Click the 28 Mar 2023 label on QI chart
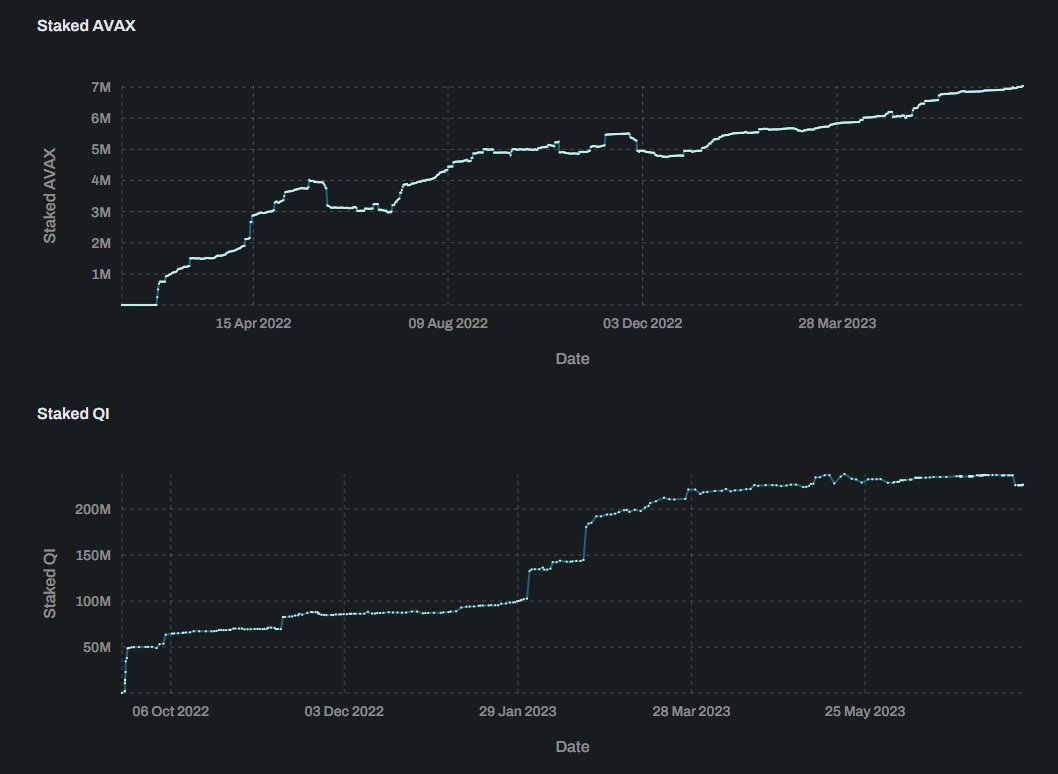The height and width of the screenshot is (774, 1058). point(691,711)
